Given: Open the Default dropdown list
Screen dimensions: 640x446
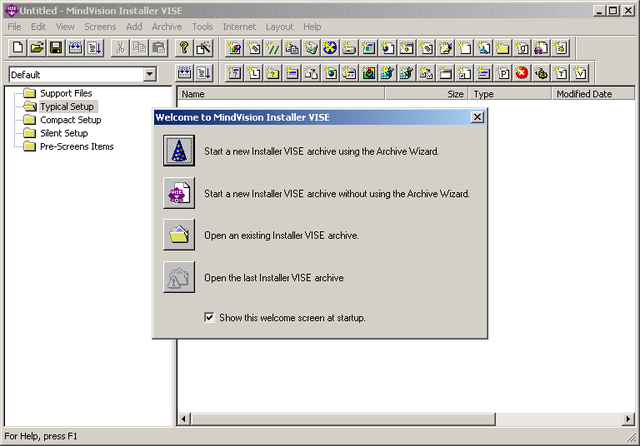Looking at the screenshot, I should tap(150, 74).
